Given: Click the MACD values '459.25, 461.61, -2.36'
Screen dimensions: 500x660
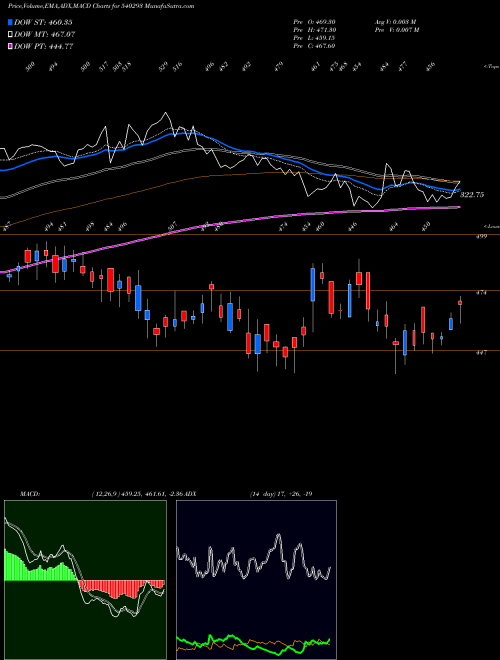Looking at the screenshot, I should coord(155,494).
